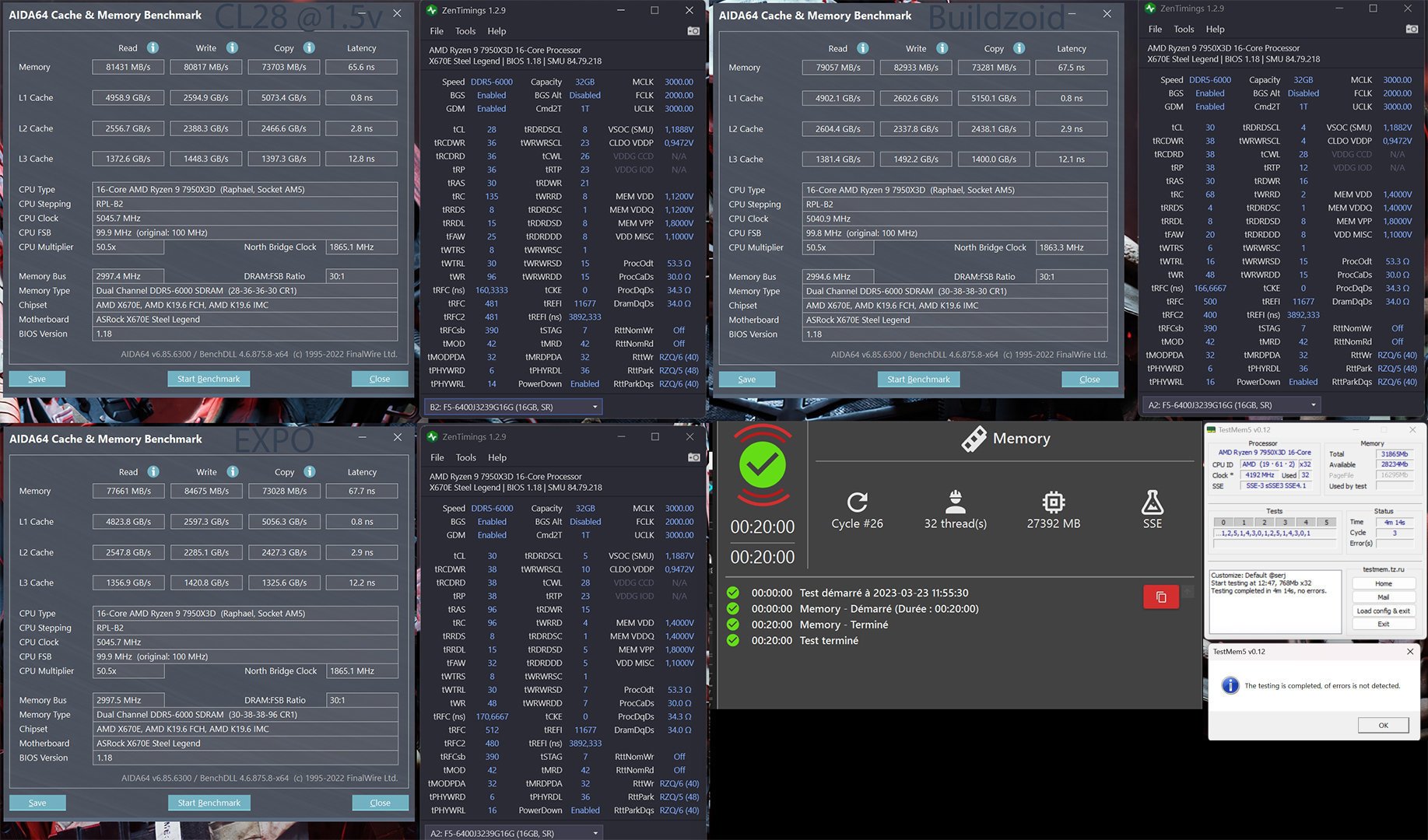1428x840 pixels.
Task: Open the Help menu in the tCL 28 ZenTimings window
Action: (x=496, y=31)
